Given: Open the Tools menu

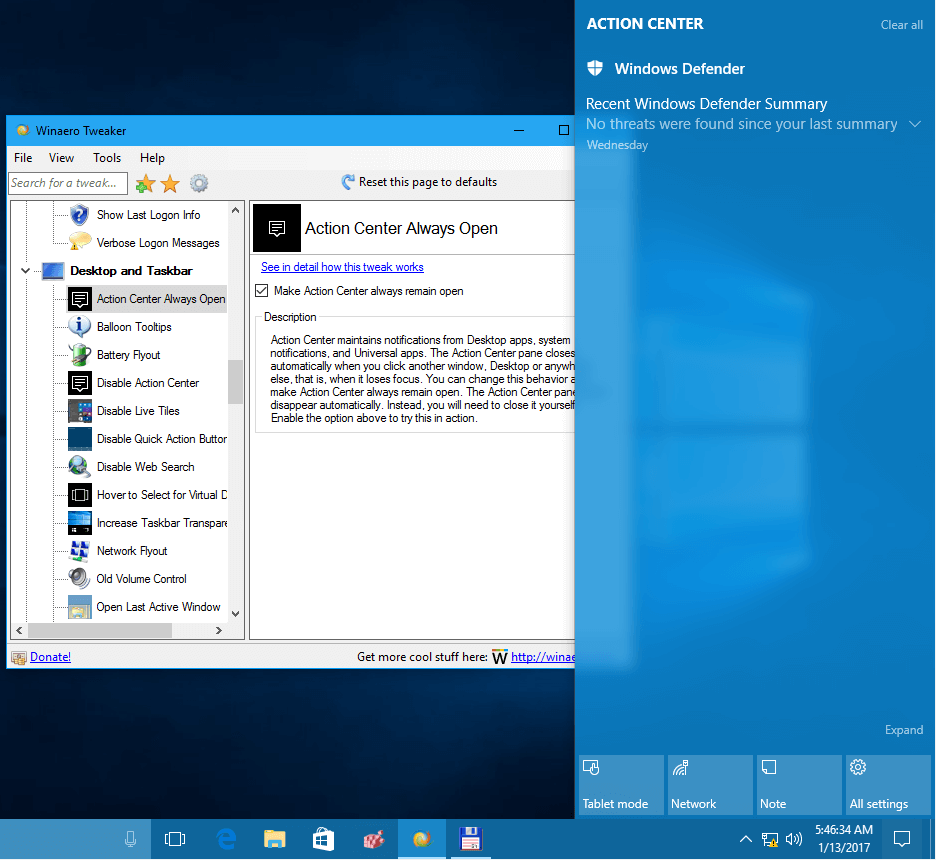Looking at the screenshot, I should (107, 158).
